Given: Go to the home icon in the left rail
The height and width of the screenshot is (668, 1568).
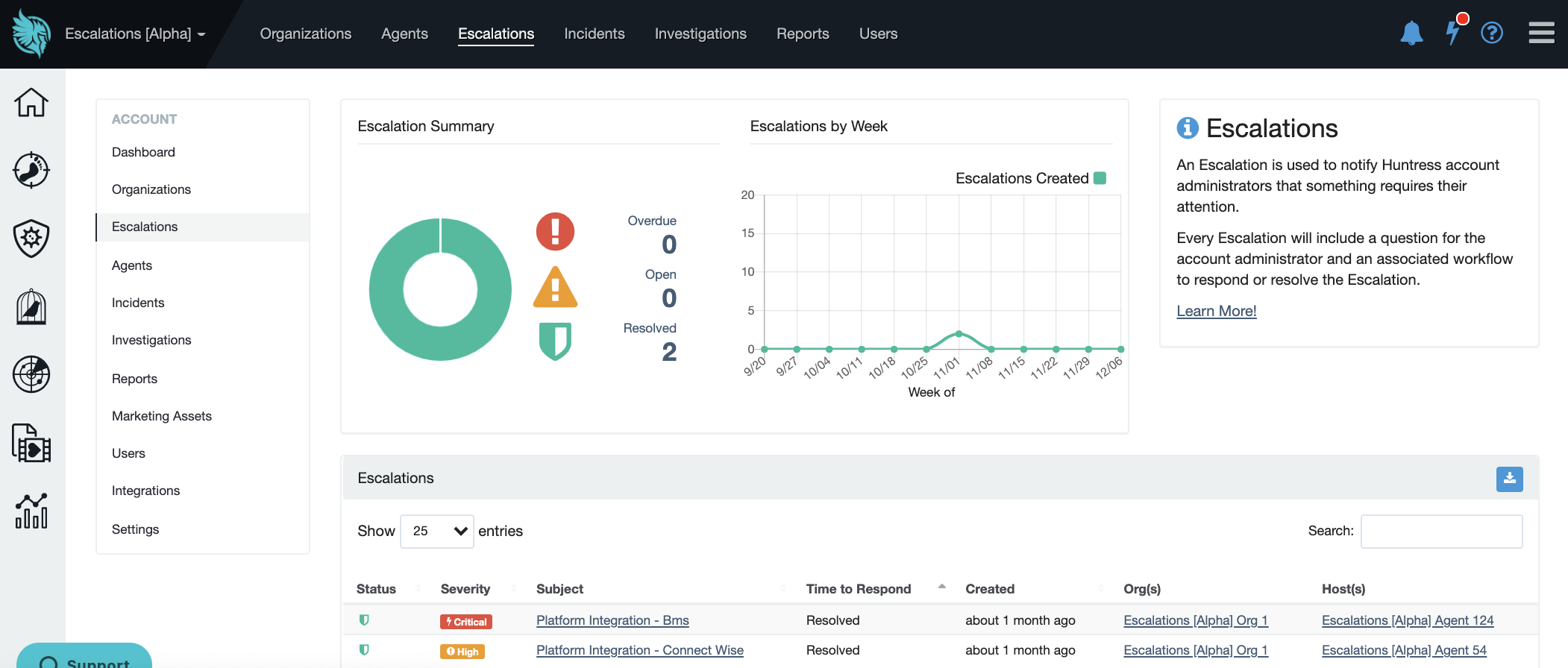Looking at the screenshot, I should tap(31, 102).
